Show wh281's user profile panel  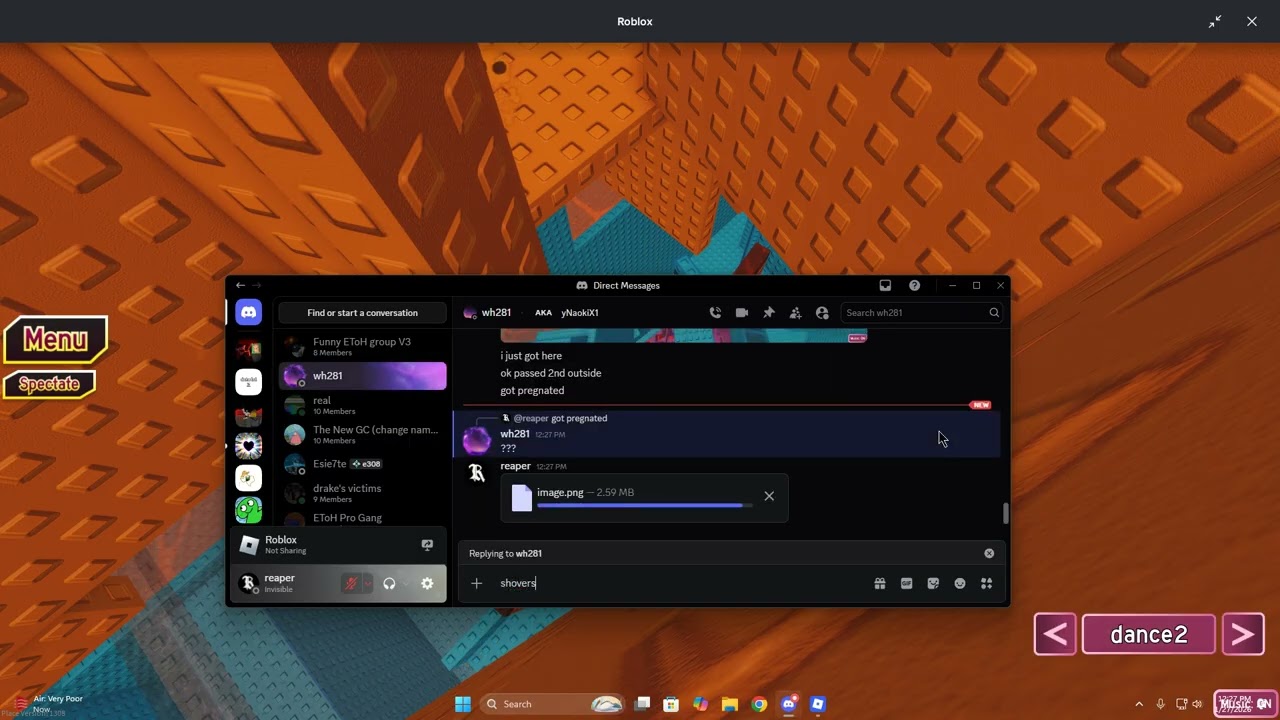[x=822, y=313]
